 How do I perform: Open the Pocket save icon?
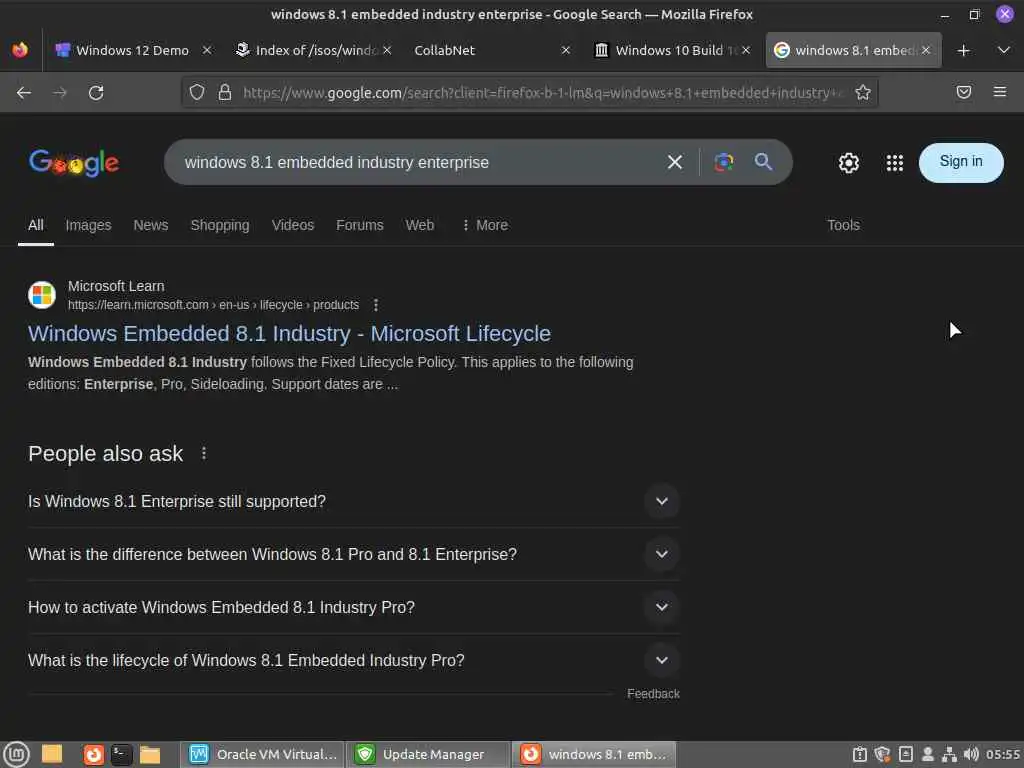point(963,92)
